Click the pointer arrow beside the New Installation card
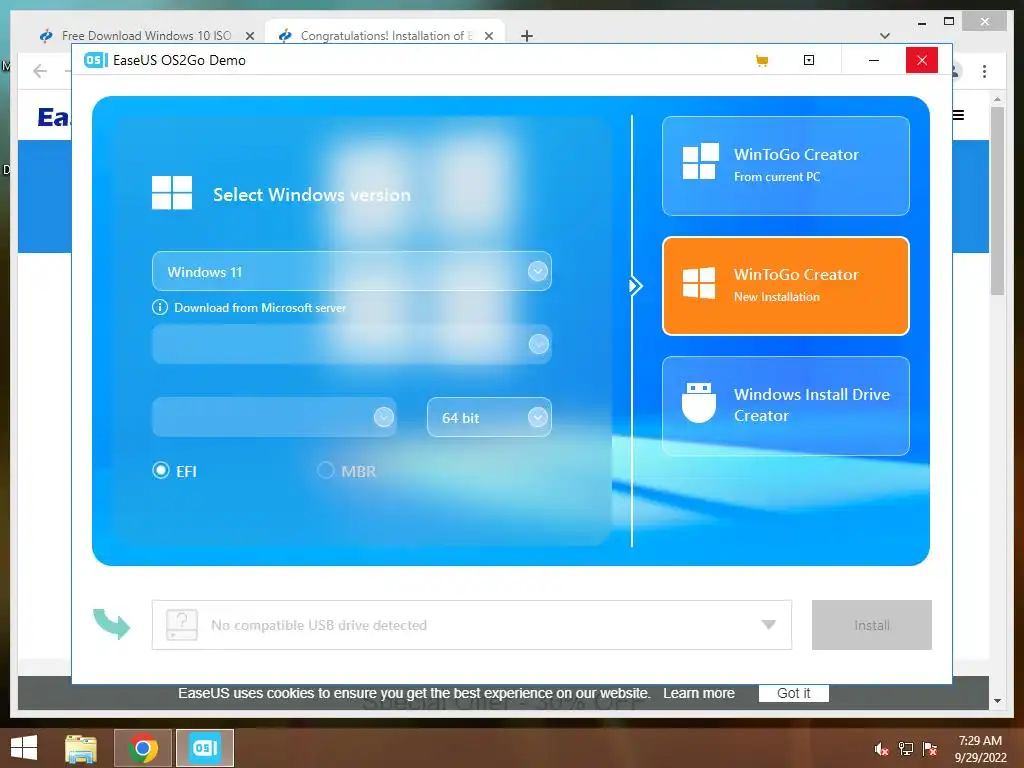This screenshot has height=768, width=1024. [x=635, y=286]
